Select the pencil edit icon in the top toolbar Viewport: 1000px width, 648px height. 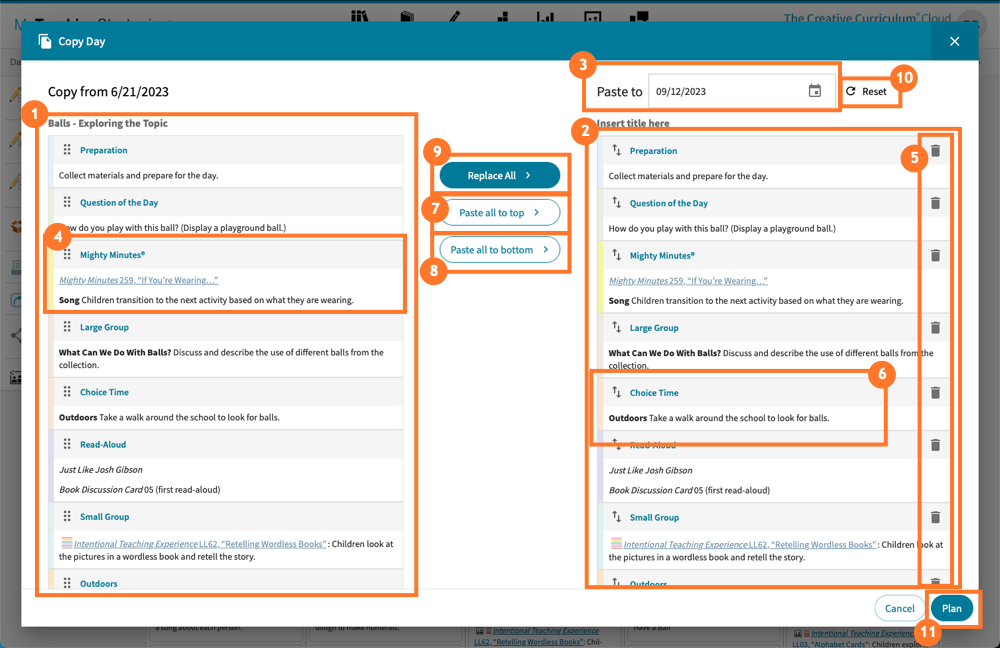coord(453,15)
